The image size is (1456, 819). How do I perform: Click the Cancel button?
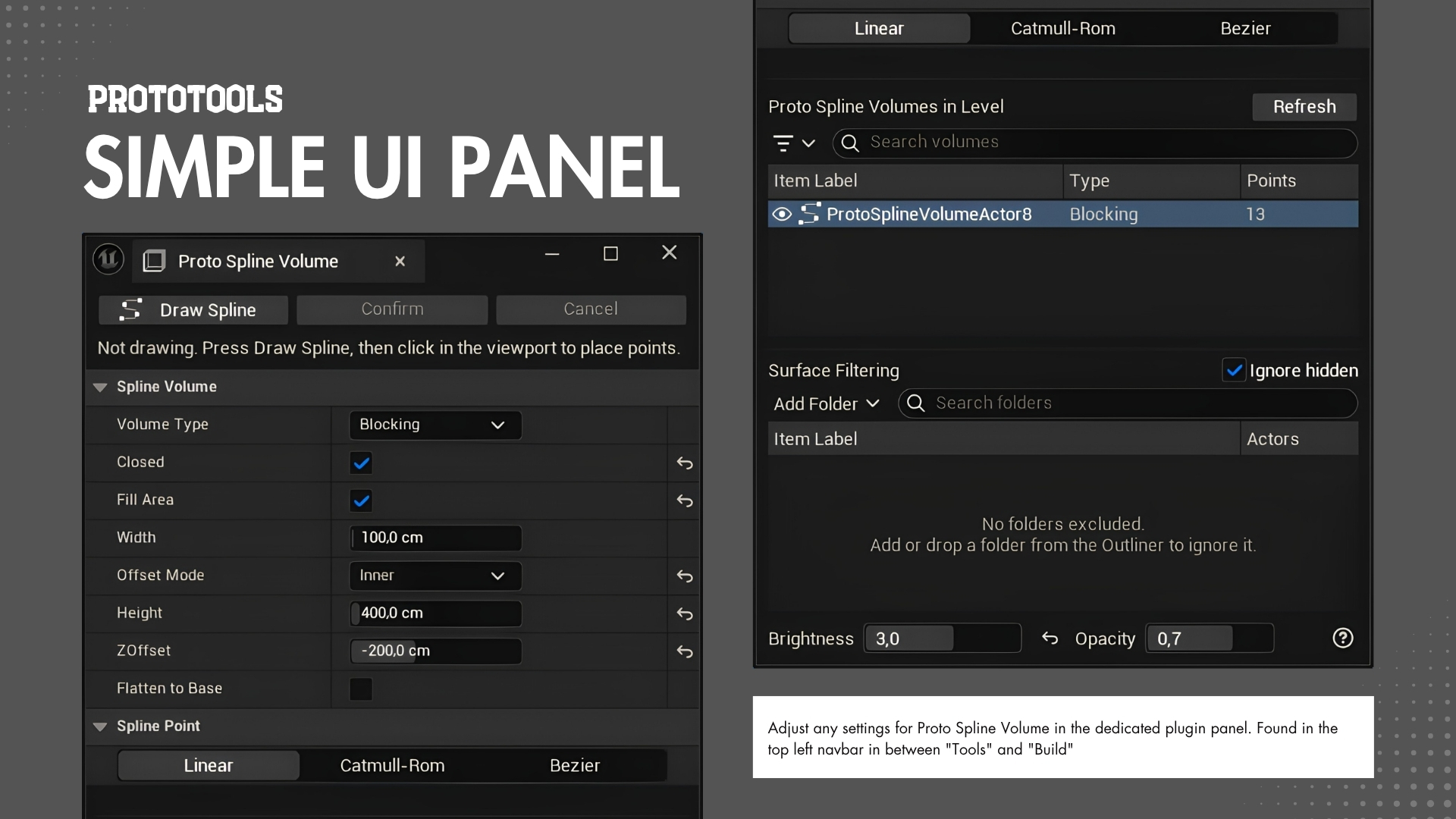click(591, 309)
